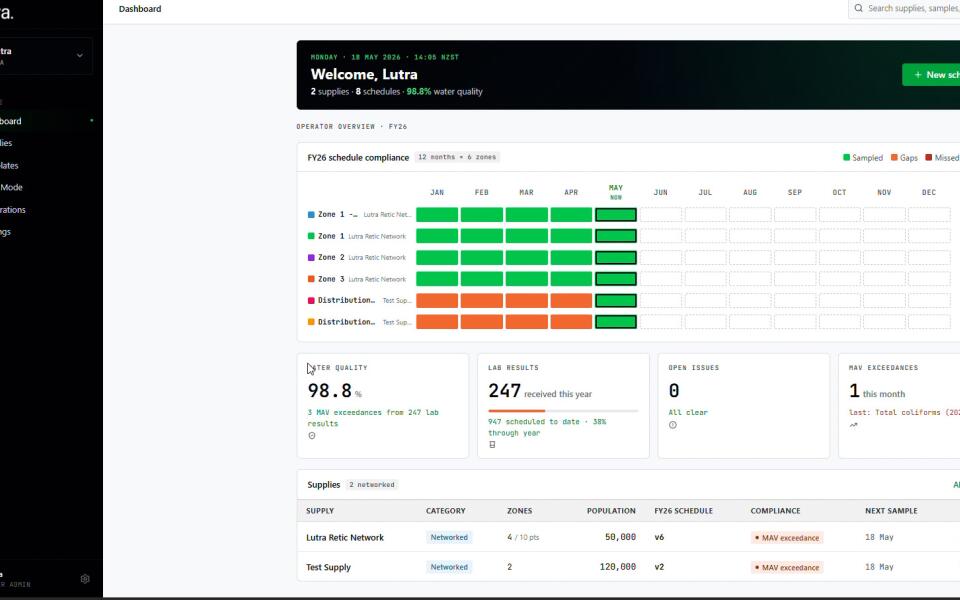Click Zone 3 row's April cell
960x600 pixels.
(x=571, y=279)
